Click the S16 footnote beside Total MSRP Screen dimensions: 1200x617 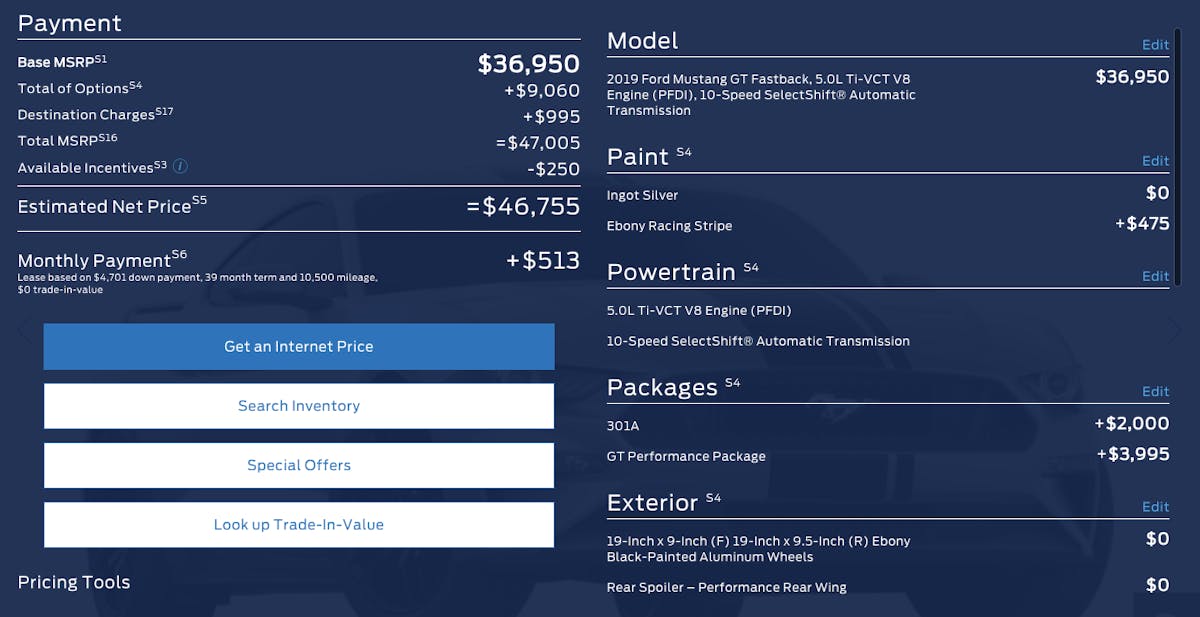[x=108, y=138]
